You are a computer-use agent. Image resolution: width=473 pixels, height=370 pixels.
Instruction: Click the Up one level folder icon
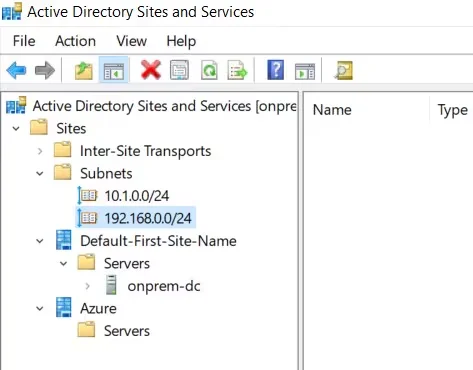point(83,70)
